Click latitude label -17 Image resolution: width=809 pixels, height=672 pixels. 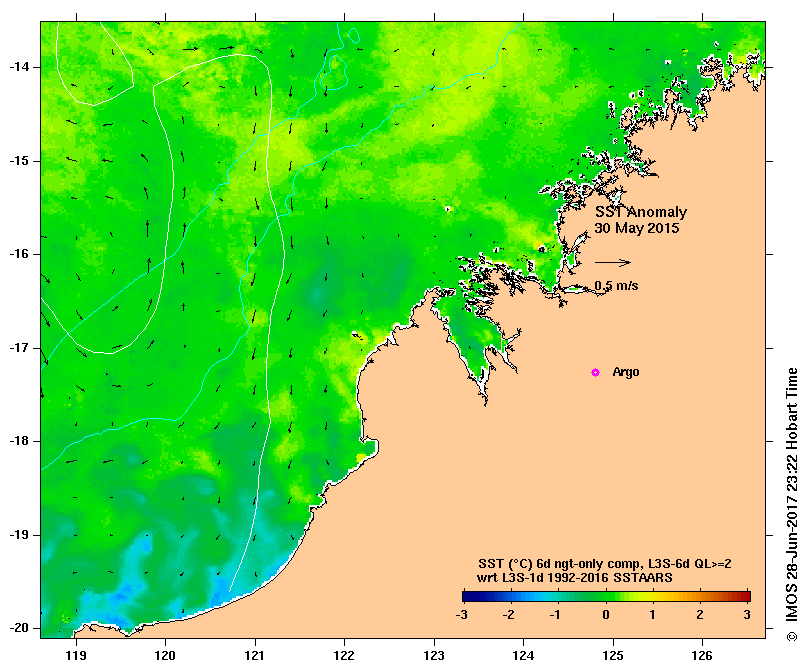(x=19, y=348)
